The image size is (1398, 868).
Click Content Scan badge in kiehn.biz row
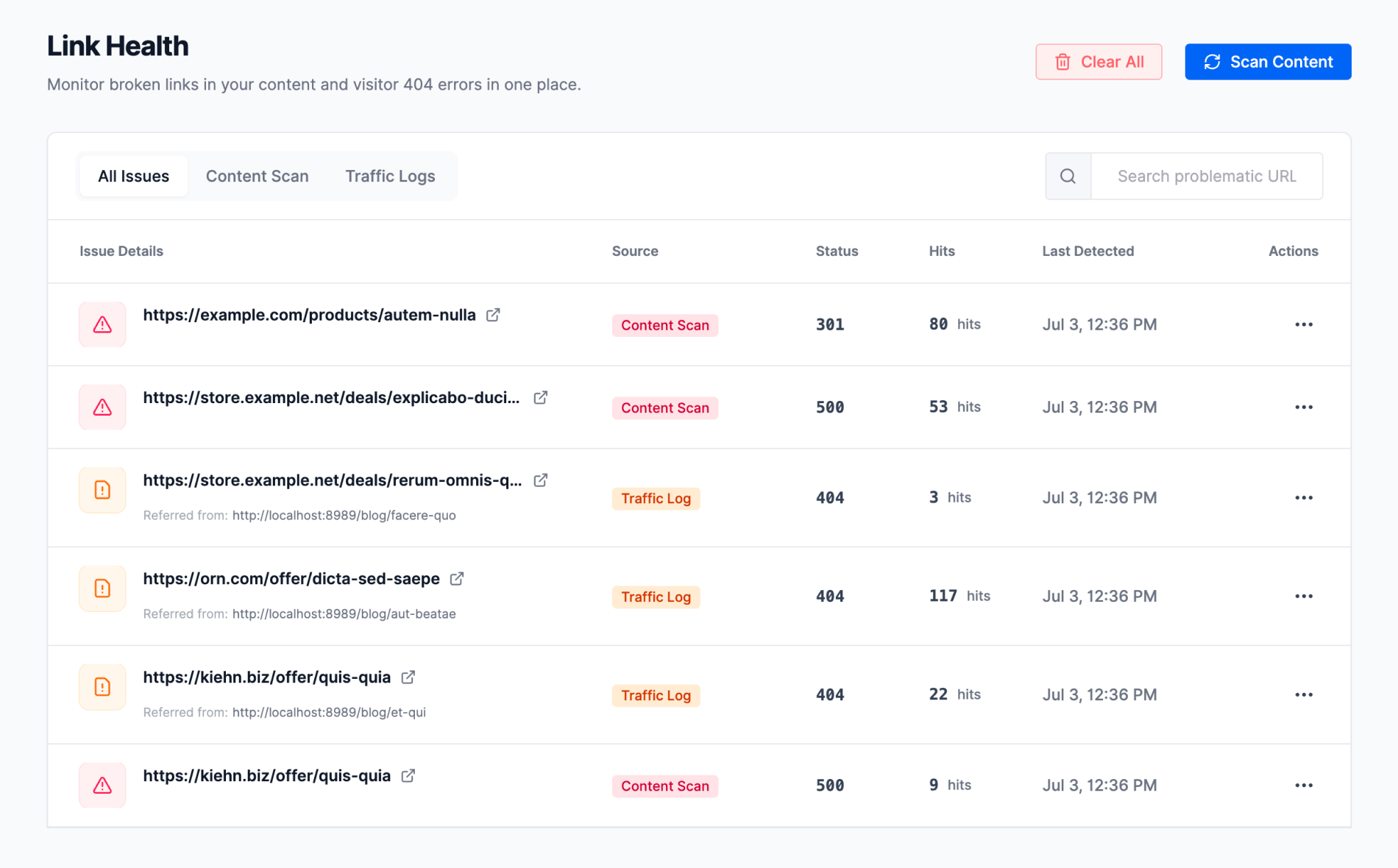665,786
